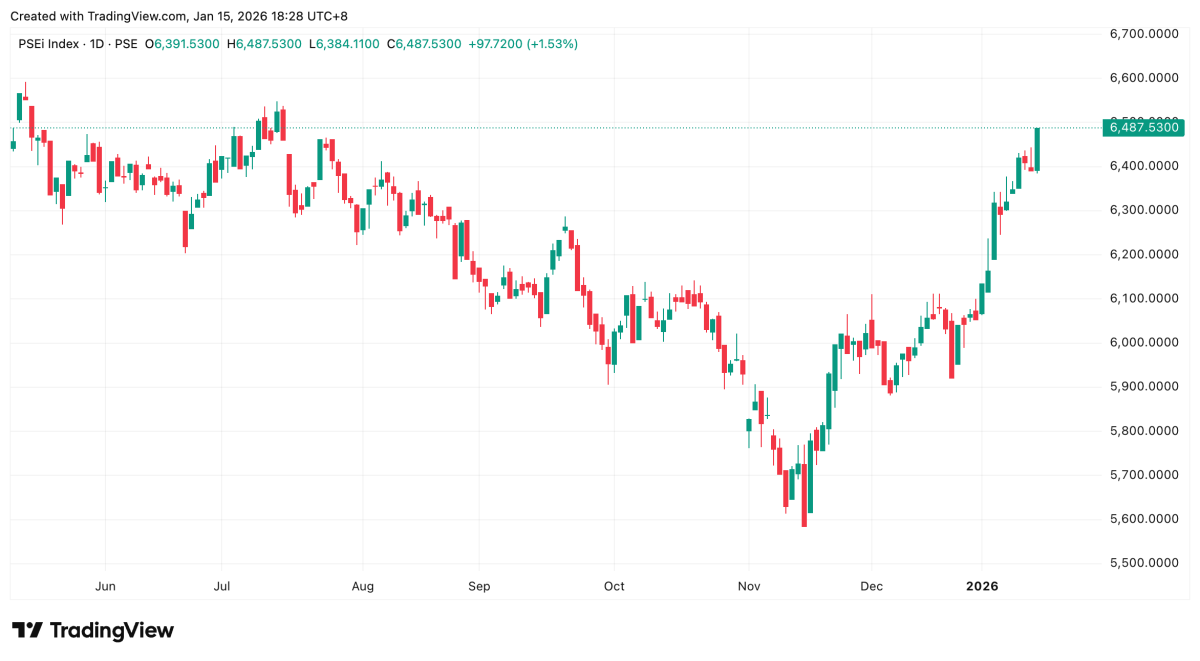
Task: Click the 5,500.0000 price axis label
Action: click(x=1144, y=563)
